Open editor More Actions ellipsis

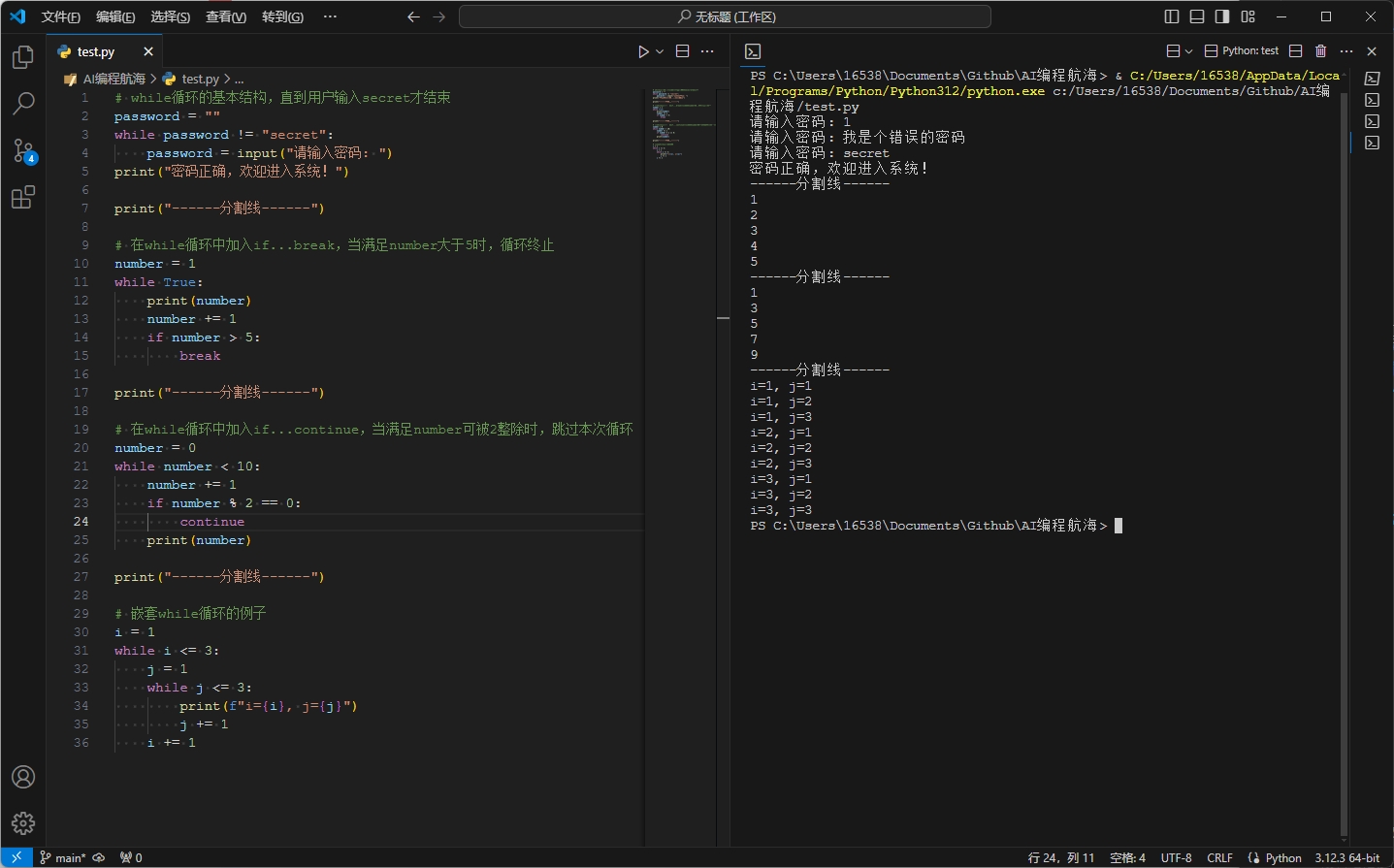pos(707,51)
